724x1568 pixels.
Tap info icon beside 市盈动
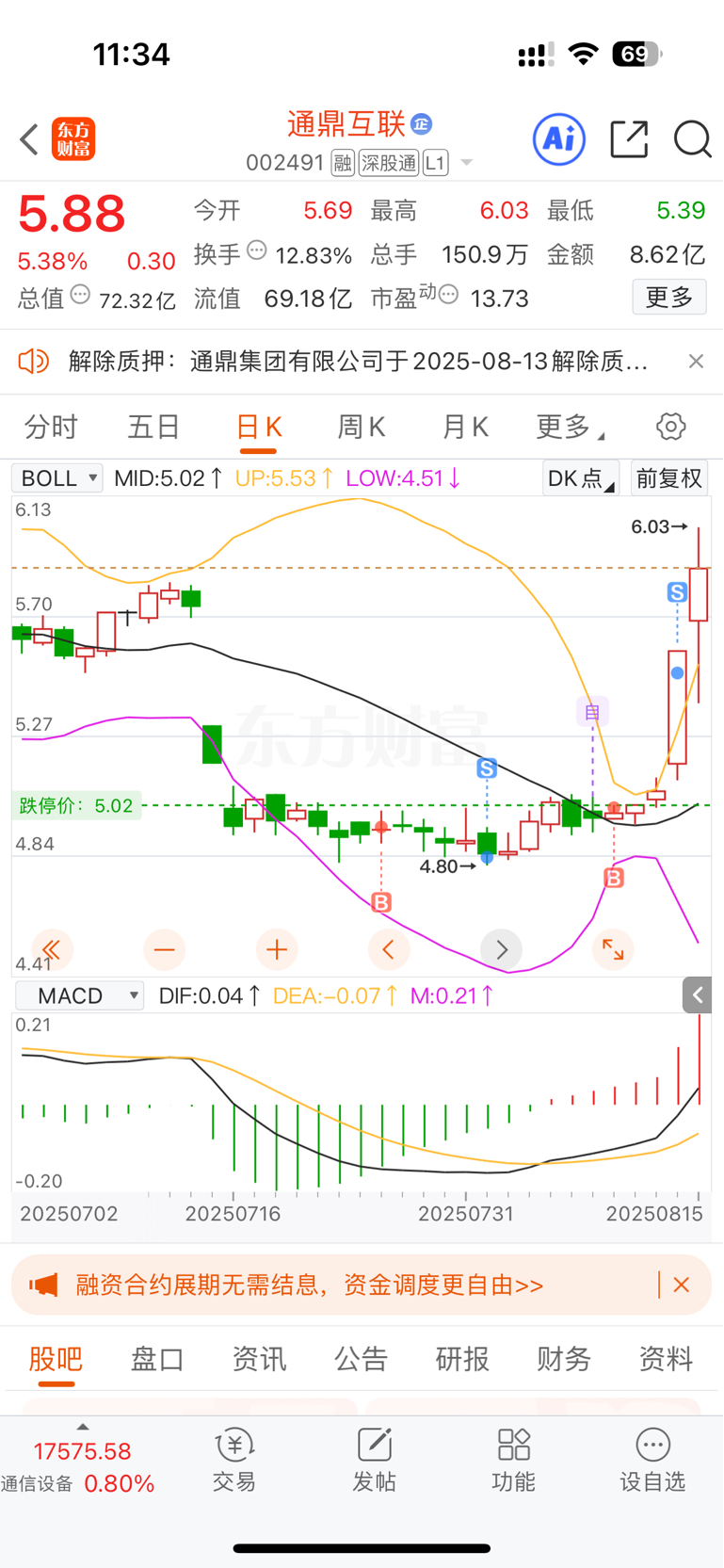[448, 295]
